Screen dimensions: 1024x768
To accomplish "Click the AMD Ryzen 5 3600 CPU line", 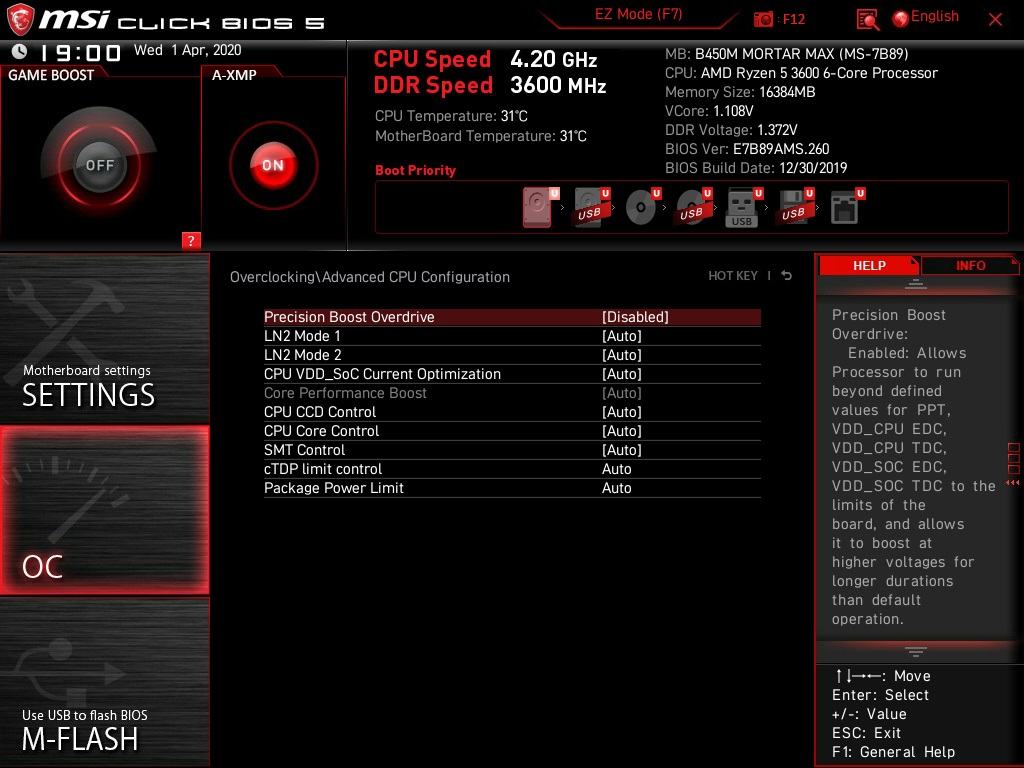I will [801, 73].
